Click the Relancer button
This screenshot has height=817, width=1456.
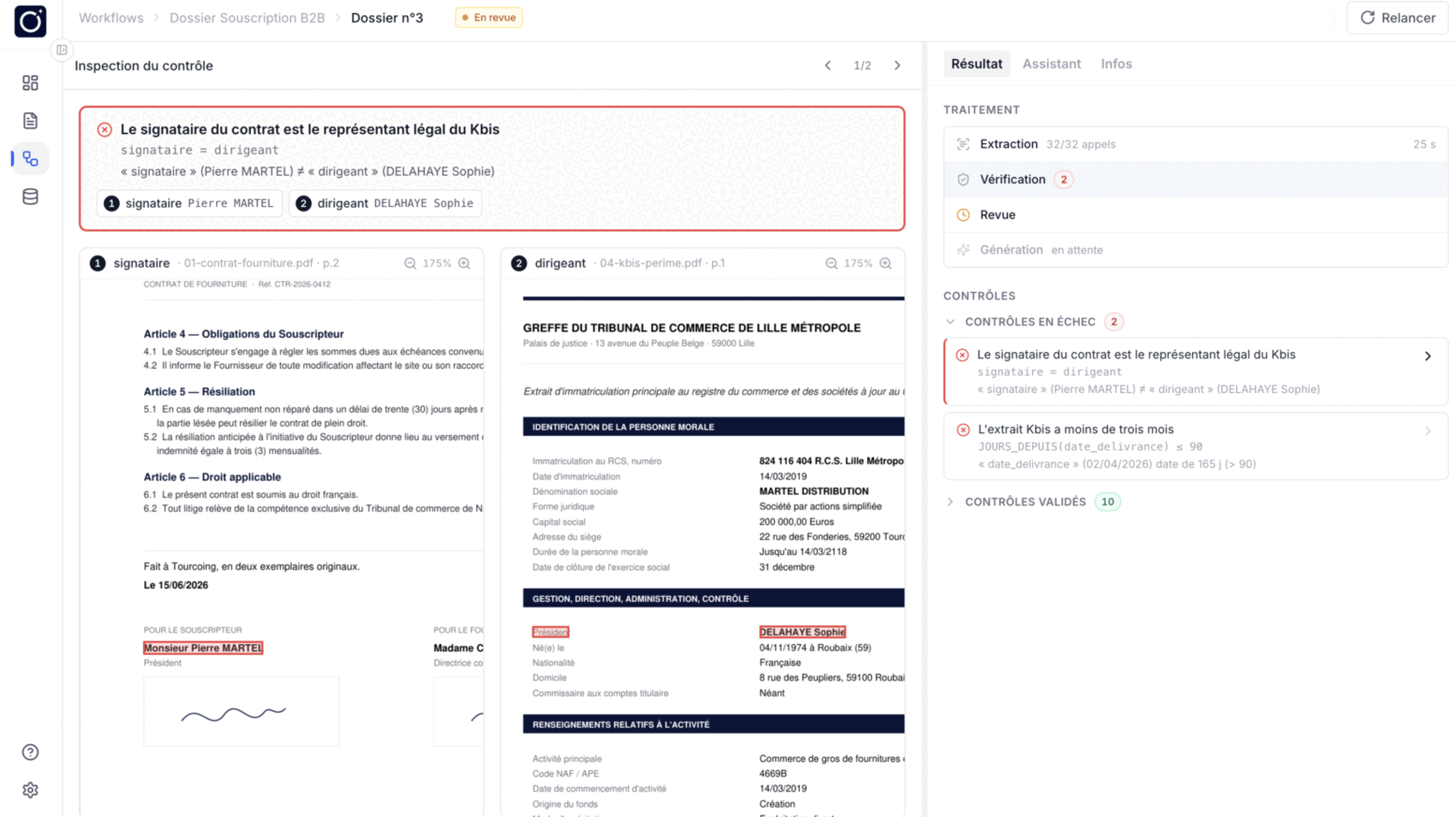tap(1397, 18)
